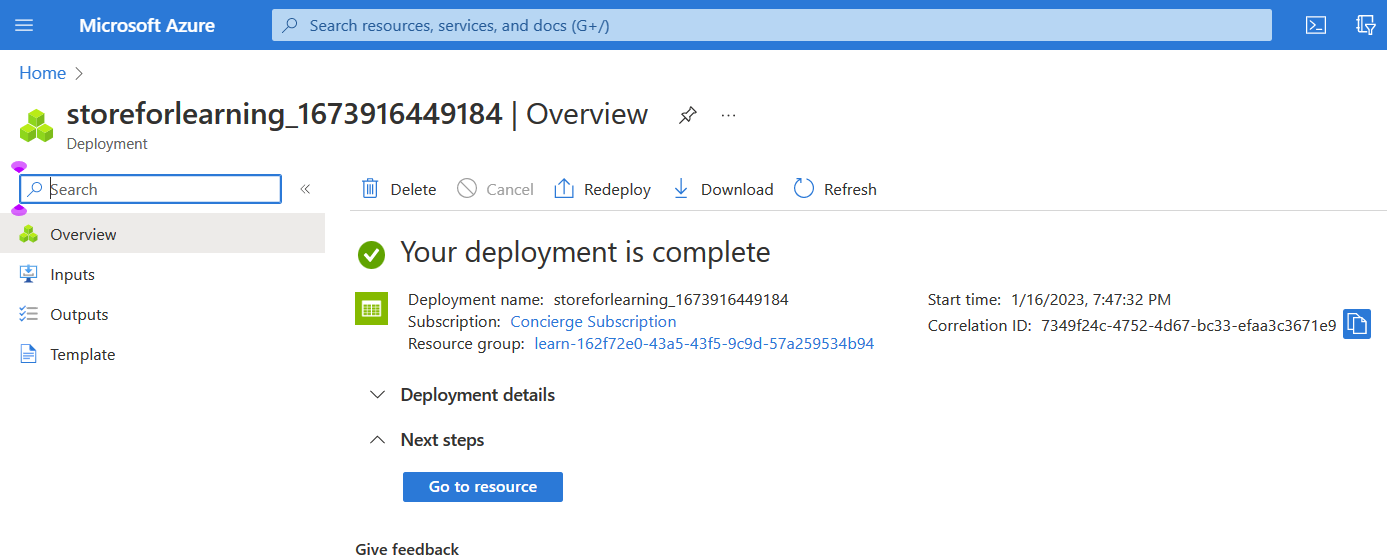Image resolution: width=1387 pixels, height=560 pixels.
Task: Click the Redeploy toolbar label
Action: (x=617, y=189)
